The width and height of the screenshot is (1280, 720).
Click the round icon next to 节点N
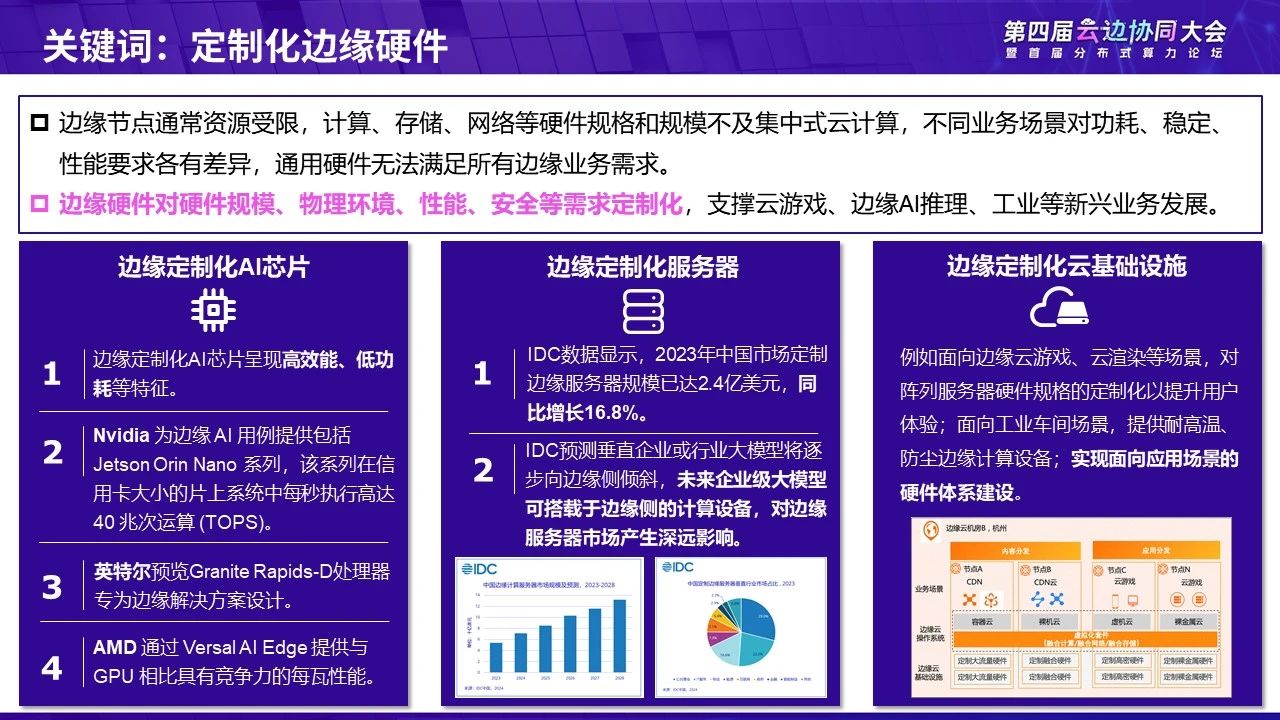point(1163,569)
